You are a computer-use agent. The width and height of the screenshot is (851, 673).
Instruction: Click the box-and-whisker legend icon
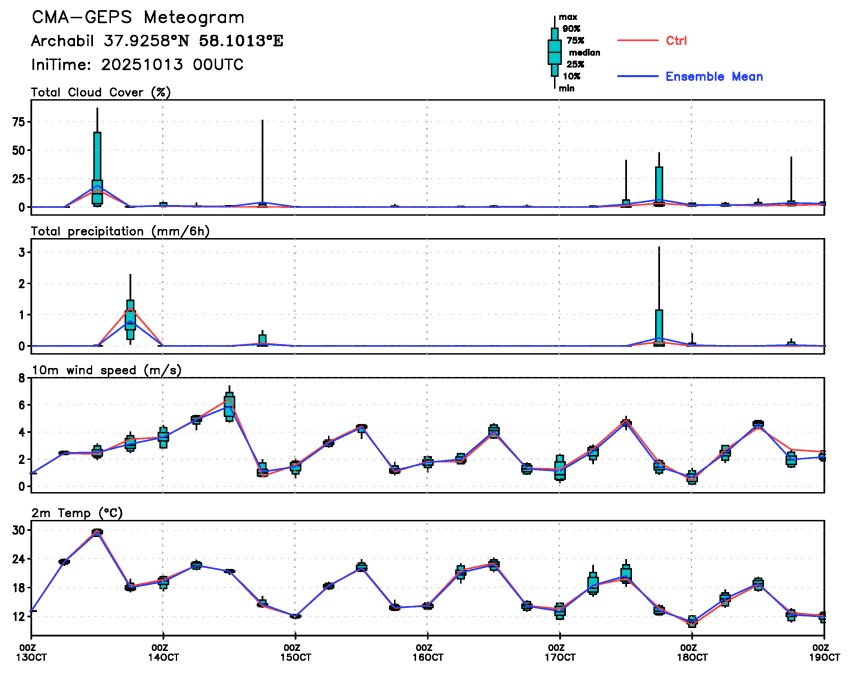pyautogui.click(x=554, y=52)
